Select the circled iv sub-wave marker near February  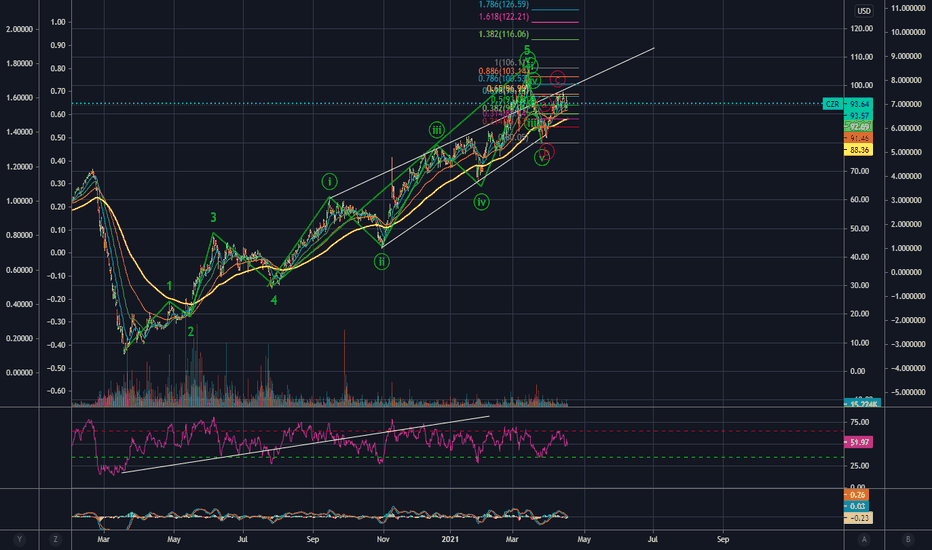coord(481,202)
